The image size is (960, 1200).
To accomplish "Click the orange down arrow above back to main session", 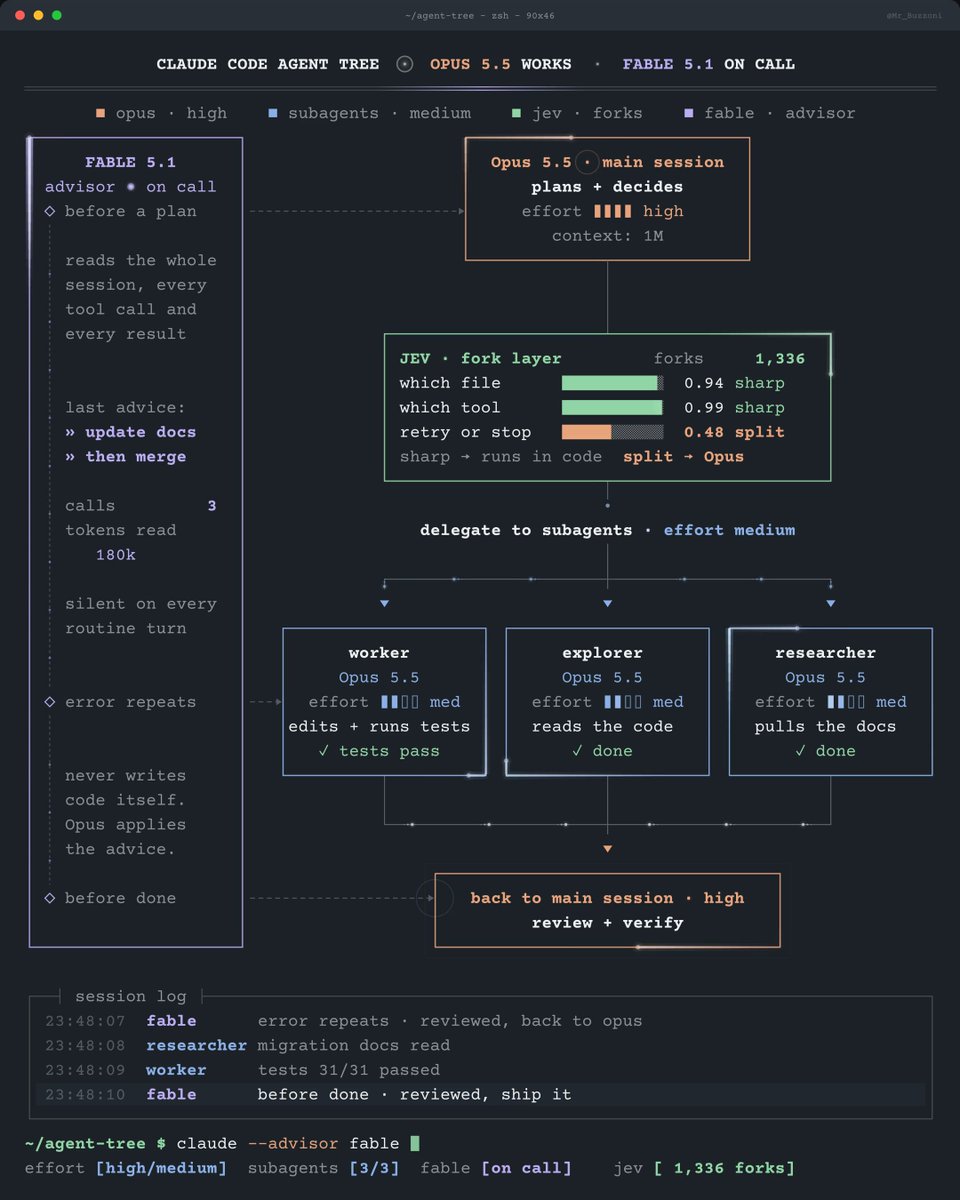I will pos(607,849).
